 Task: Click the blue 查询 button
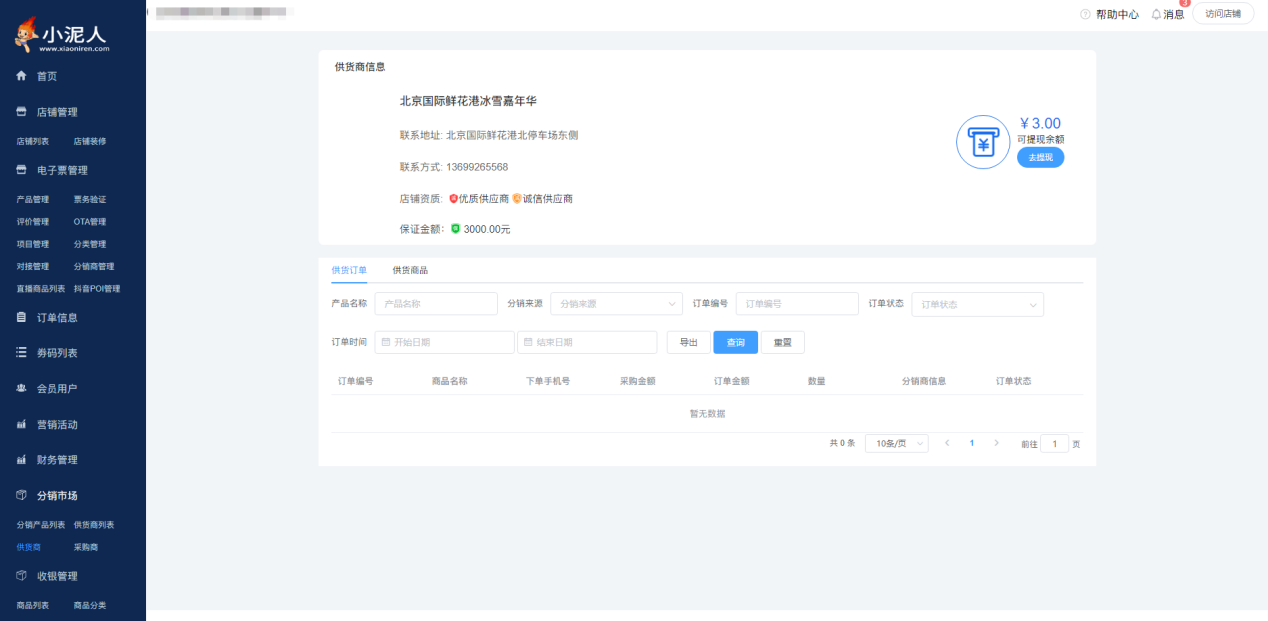pos(735,342)
